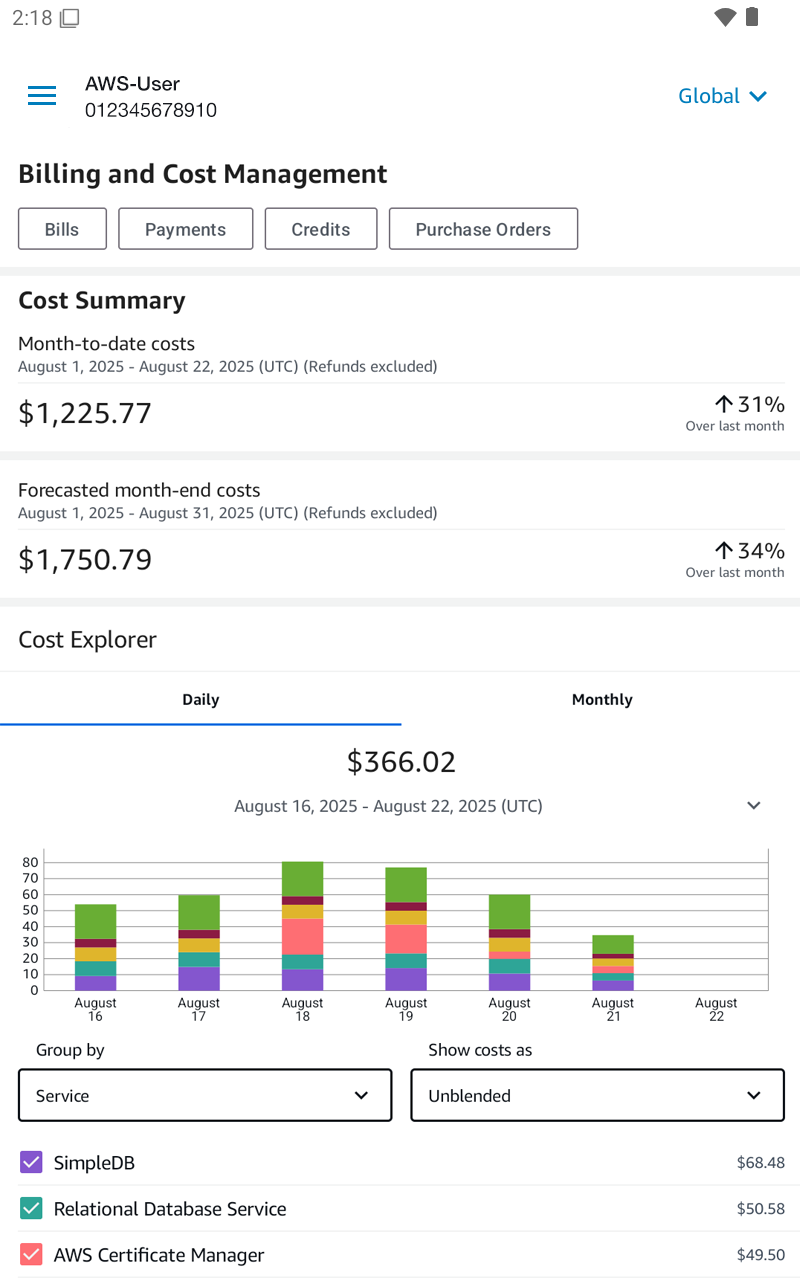The width and height of the screenshot is (800, 1280).
Task: Tap the August 22 axis label
Action: (x=716, y=1009)
